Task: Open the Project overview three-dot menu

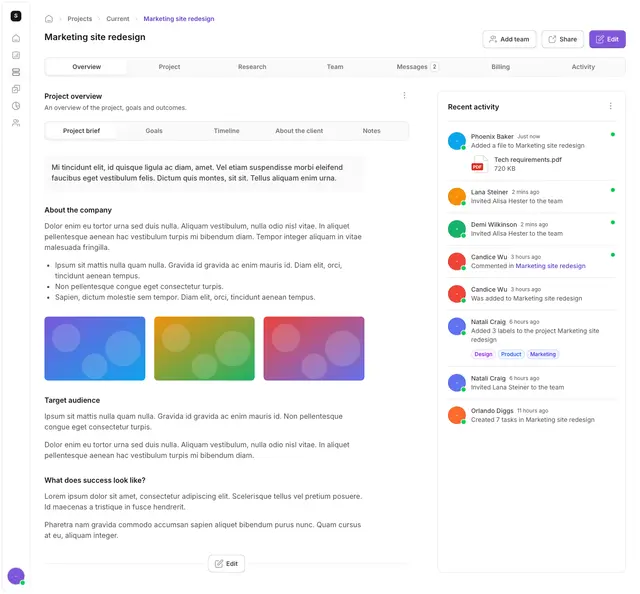Action: 404,96
